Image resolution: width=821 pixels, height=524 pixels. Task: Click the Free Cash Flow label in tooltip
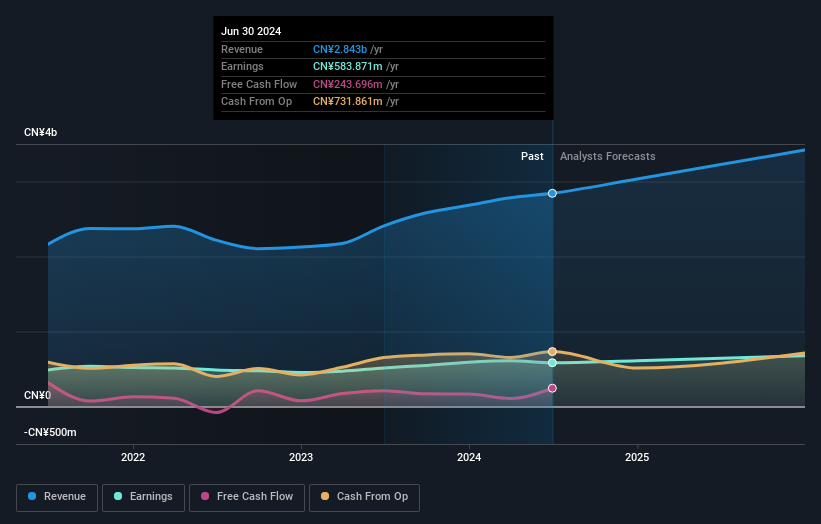tap(259, 84)
